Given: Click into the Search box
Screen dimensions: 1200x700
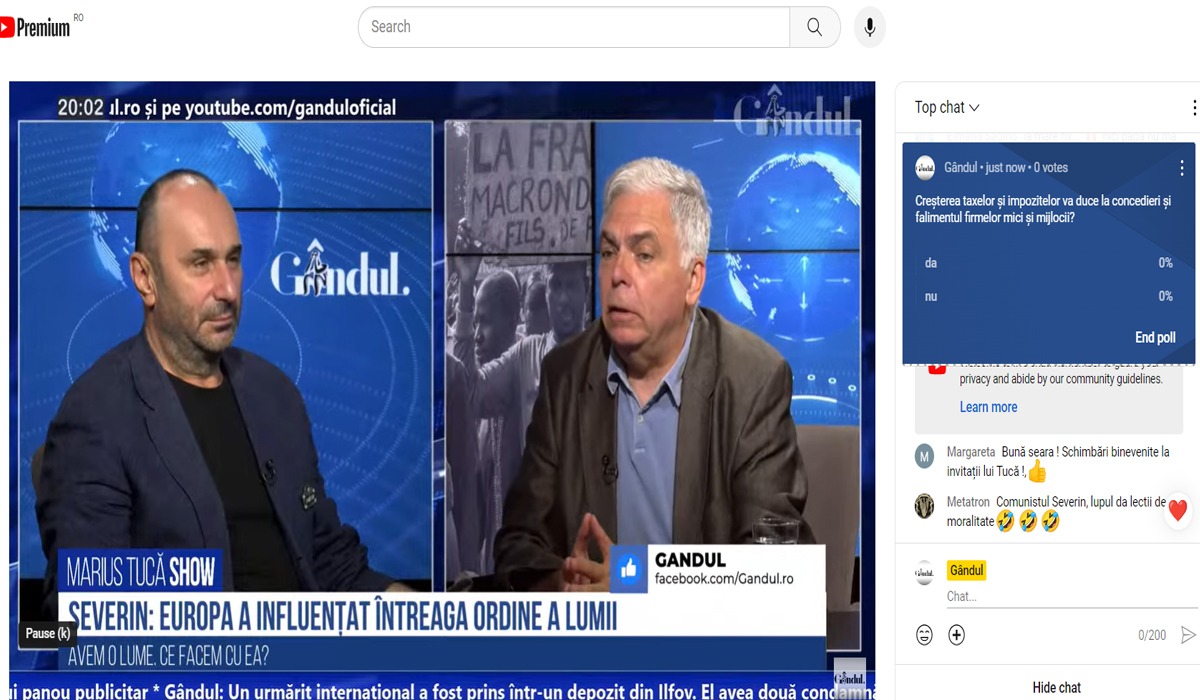Looking at the screenshot, I should click(574, 27).
